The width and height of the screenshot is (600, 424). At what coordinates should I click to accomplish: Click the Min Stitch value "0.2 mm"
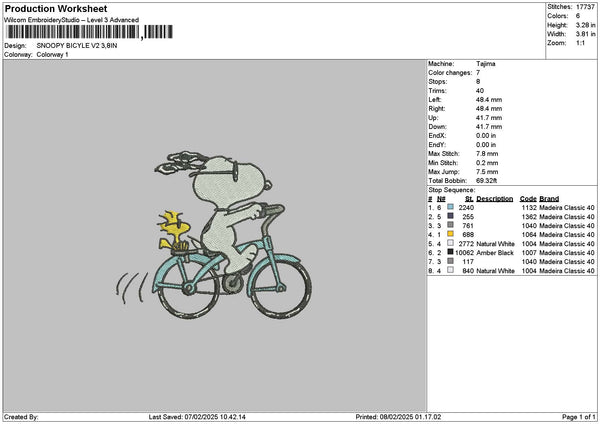point(487,163)
